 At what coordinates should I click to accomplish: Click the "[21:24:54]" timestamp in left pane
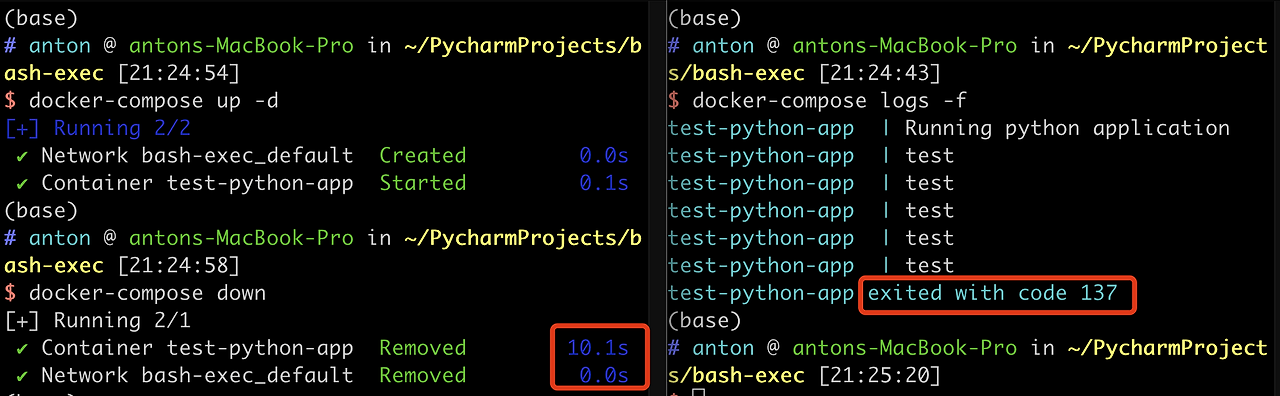[179, 74]
